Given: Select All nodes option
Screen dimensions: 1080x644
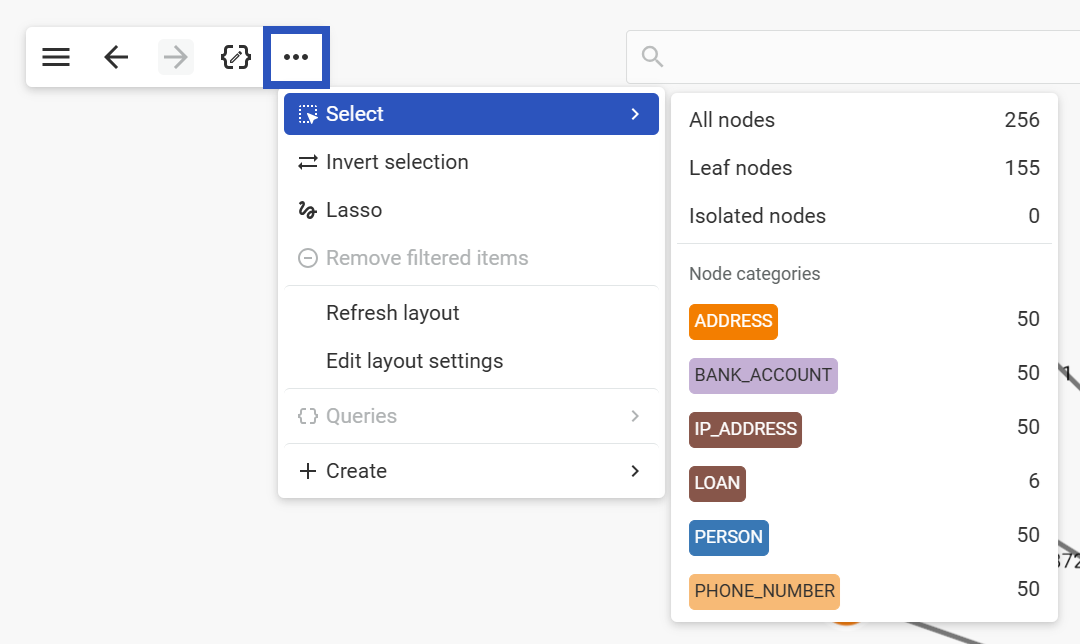Looking at the screenshot, I should coord(732,120).
